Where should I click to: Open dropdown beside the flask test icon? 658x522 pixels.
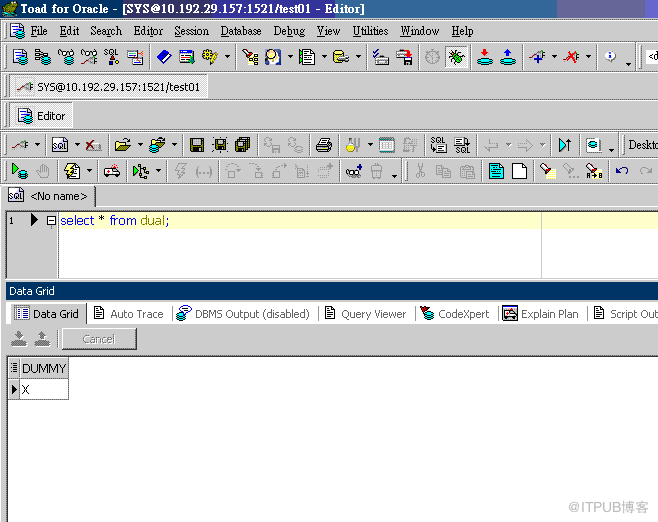(370, 145)
